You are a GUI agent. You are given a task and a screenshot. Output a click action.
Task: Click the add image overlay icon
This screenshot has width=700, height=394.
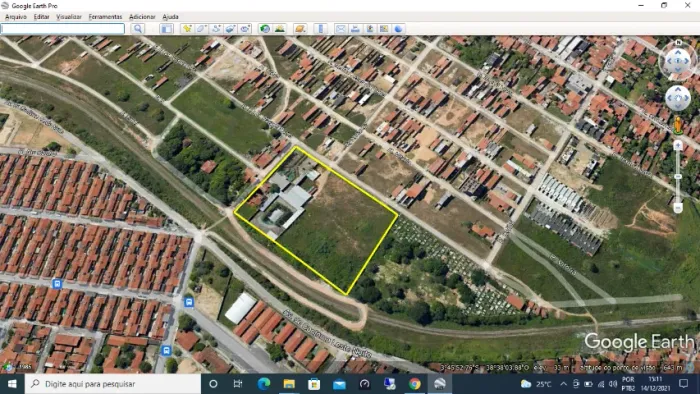point(230,29)
